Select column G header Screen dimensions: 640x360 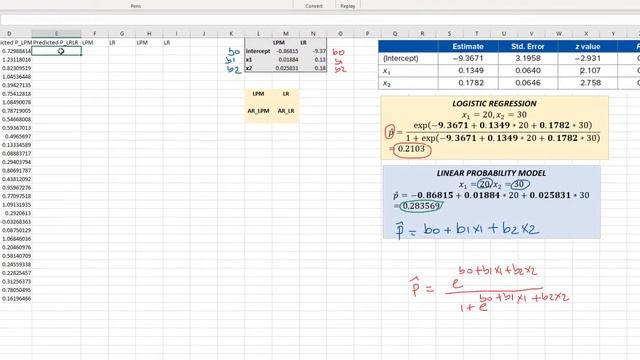click(x=122, y=33)
